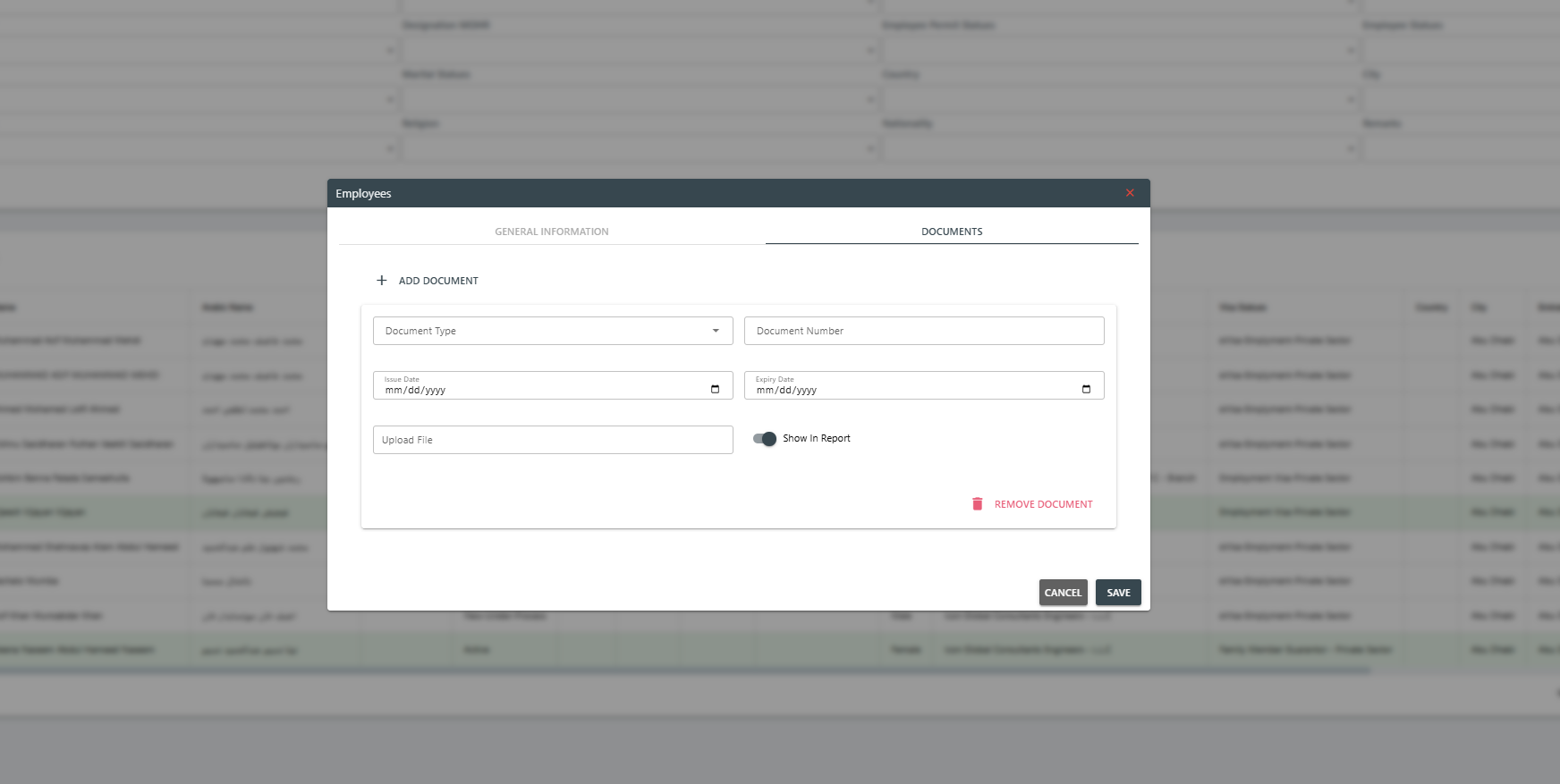
Task: Click the year segment of Expiry Date
Action: (806, 391)
